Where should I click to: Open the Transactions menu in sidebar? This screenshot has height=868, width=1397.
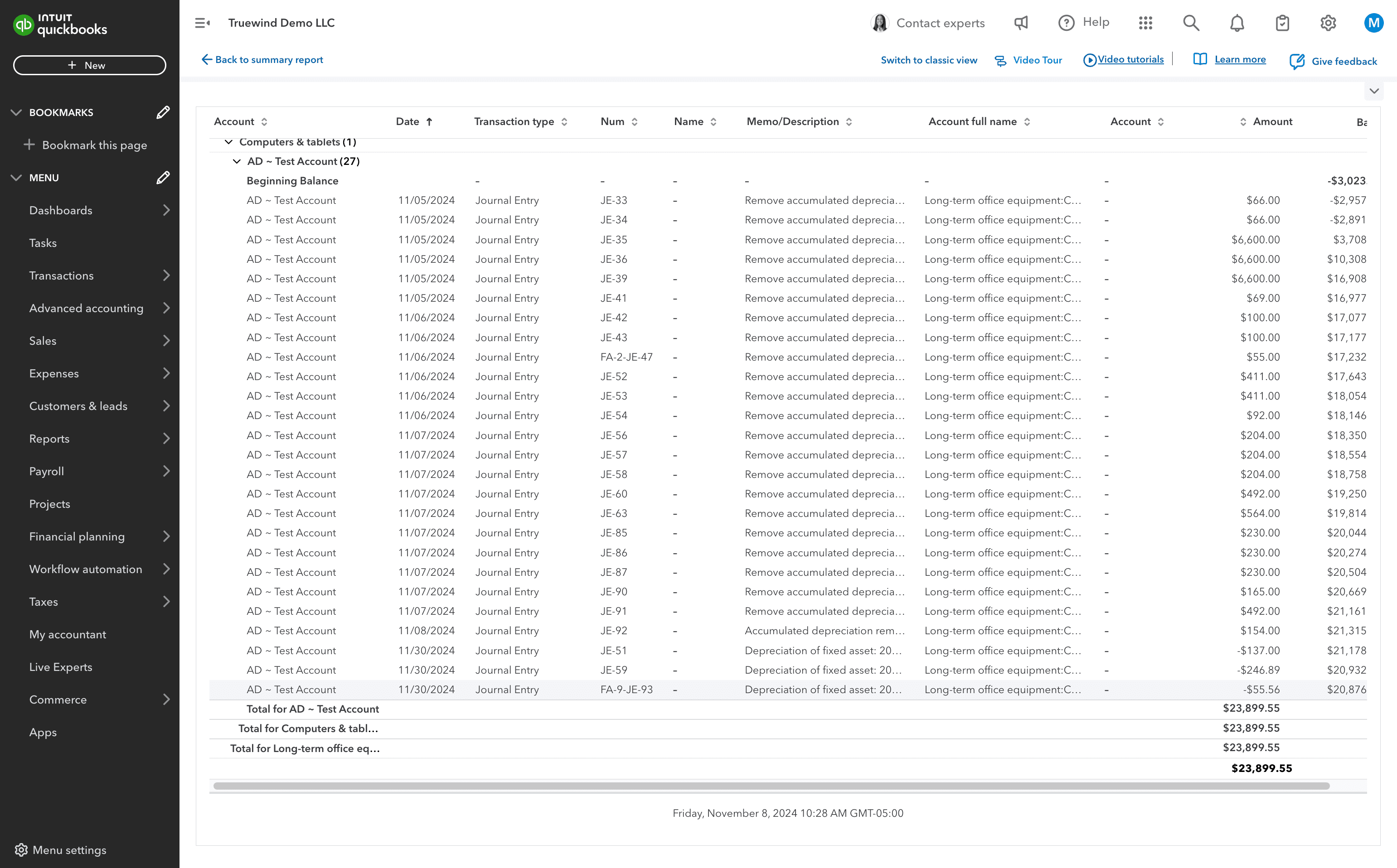(62, 275)
